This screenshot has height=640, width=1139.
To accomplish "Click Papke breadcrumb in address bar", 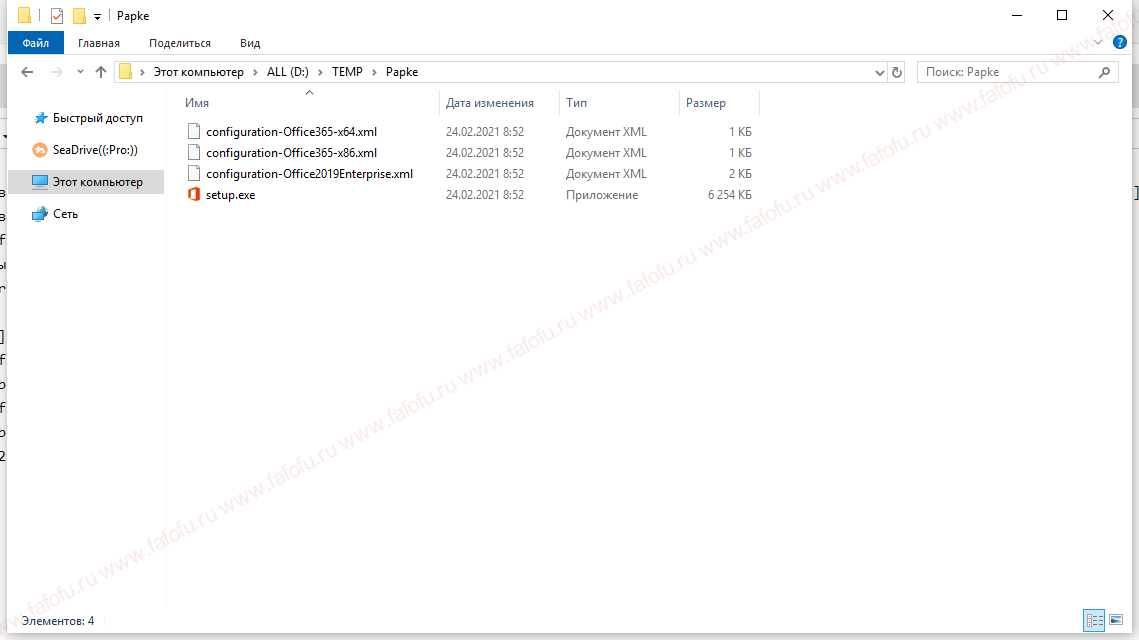I will 402,72.
